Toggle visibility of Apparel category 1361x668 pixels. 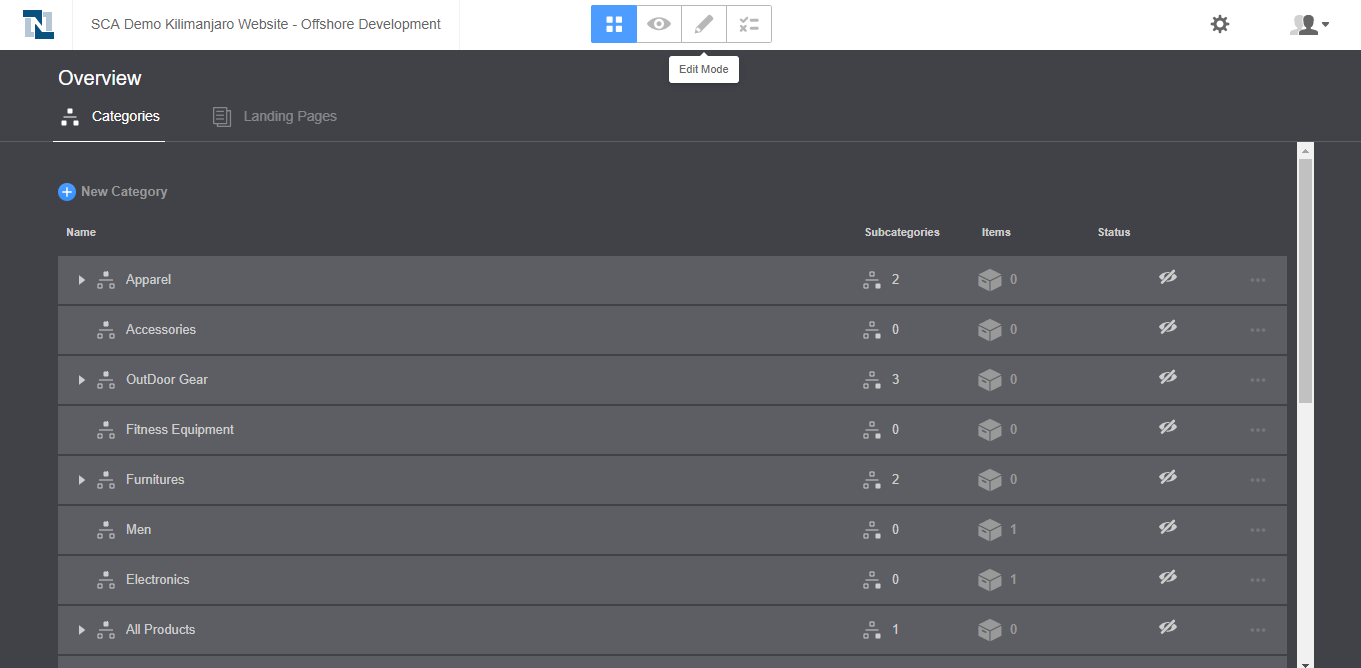coord(1167,278)
